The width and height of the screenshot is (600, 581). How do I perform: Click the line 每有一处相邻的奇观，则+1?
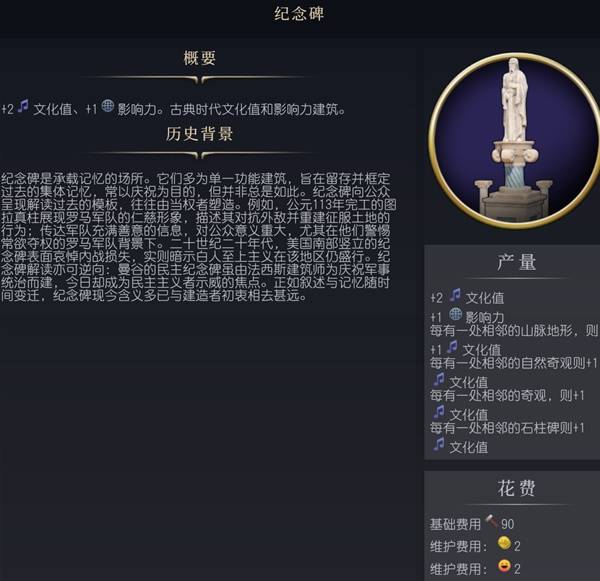507,395
